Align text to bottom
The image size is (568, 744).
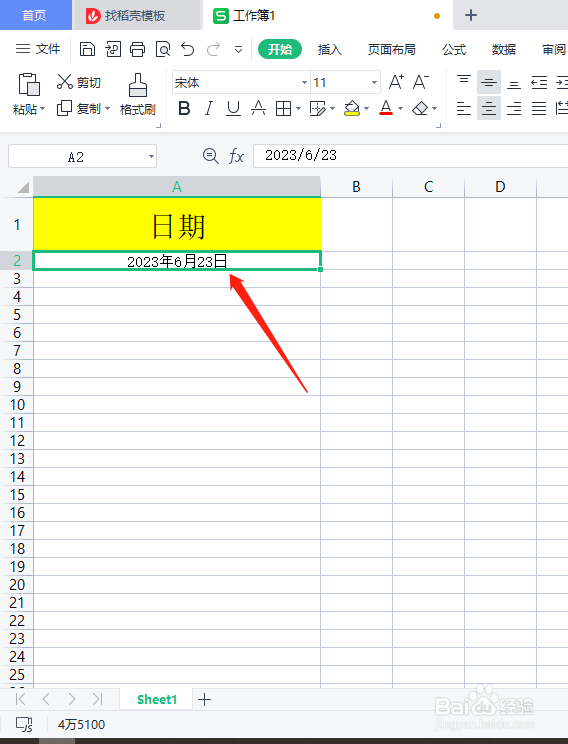tap(514, 83)
